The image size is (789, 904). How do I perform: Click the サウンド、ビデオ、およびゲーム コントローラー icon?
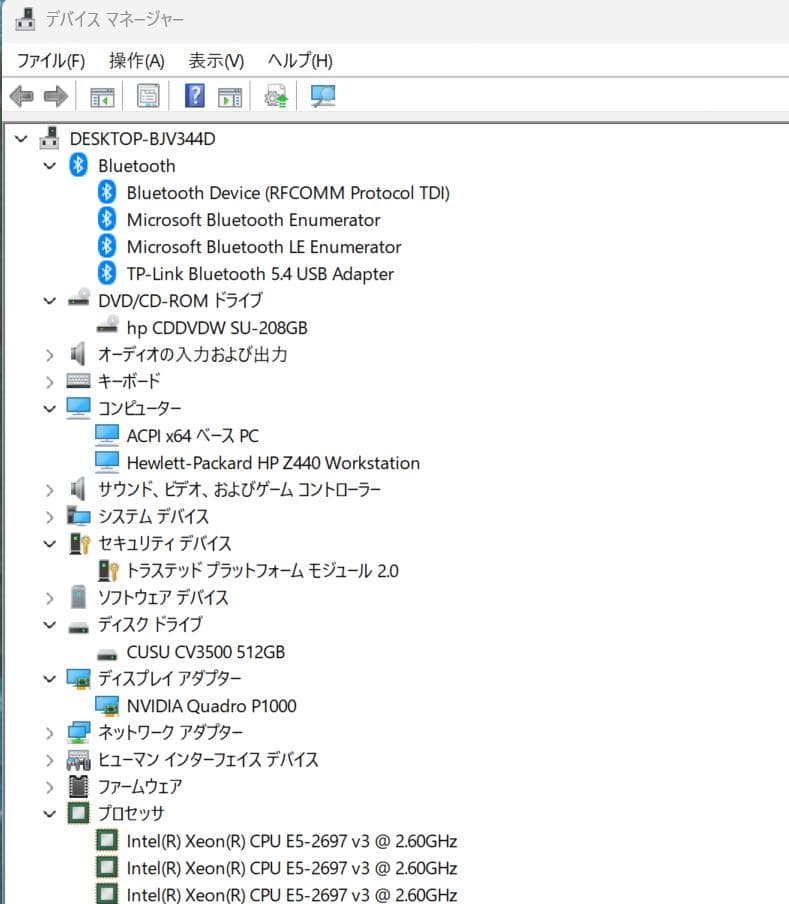pyautogui.click(x=78, y=489)
